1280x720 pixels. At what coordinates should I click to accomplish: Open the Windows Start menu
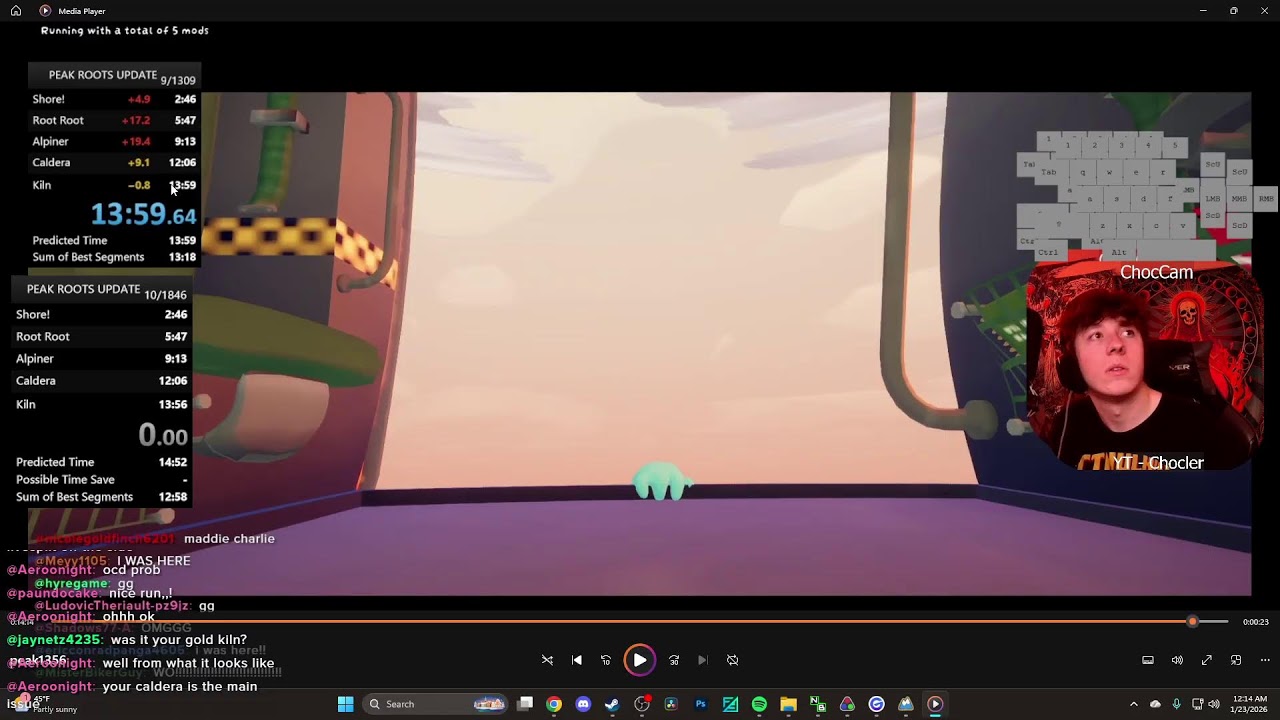(345, 704)
